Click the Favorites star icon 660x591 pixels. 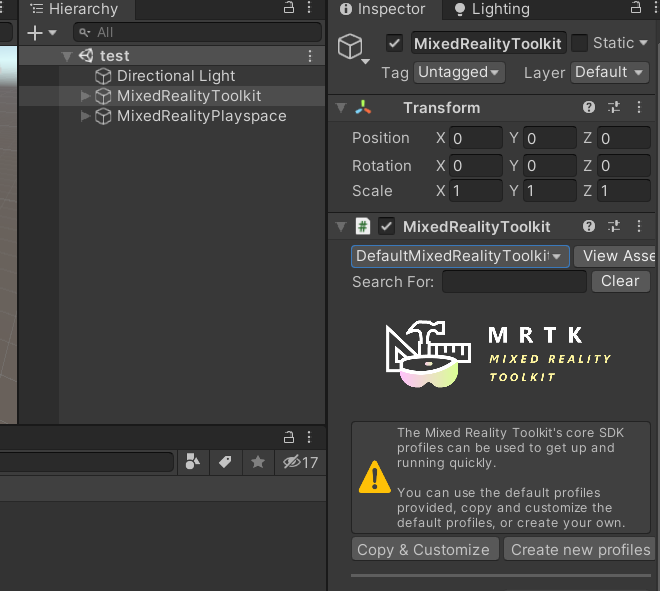258,462
